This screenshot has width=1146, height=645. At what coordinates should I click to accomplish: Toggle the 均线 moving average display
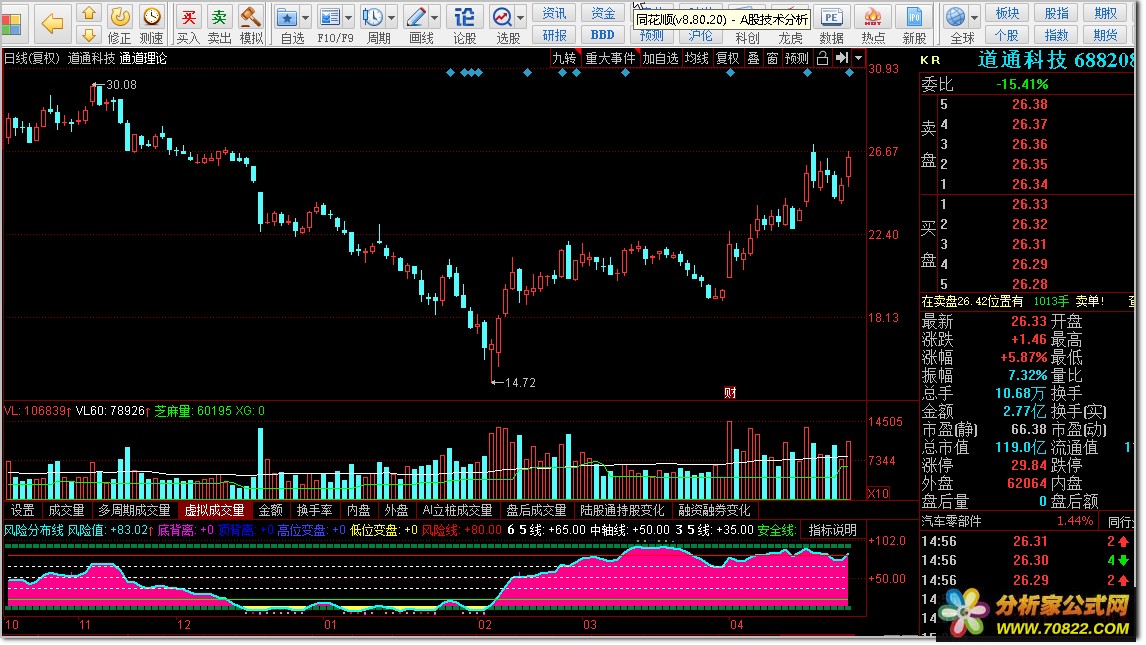click(x=697, y=58)
